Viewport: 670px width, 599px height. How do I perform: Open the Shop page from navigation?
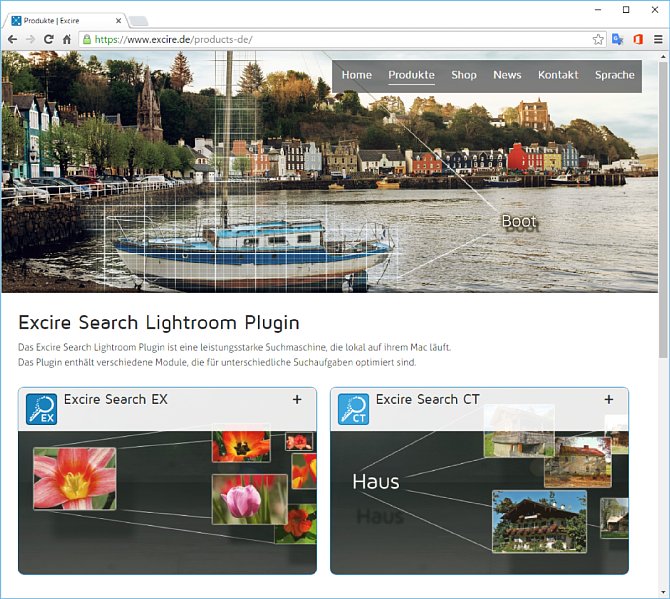click(464, 75)
